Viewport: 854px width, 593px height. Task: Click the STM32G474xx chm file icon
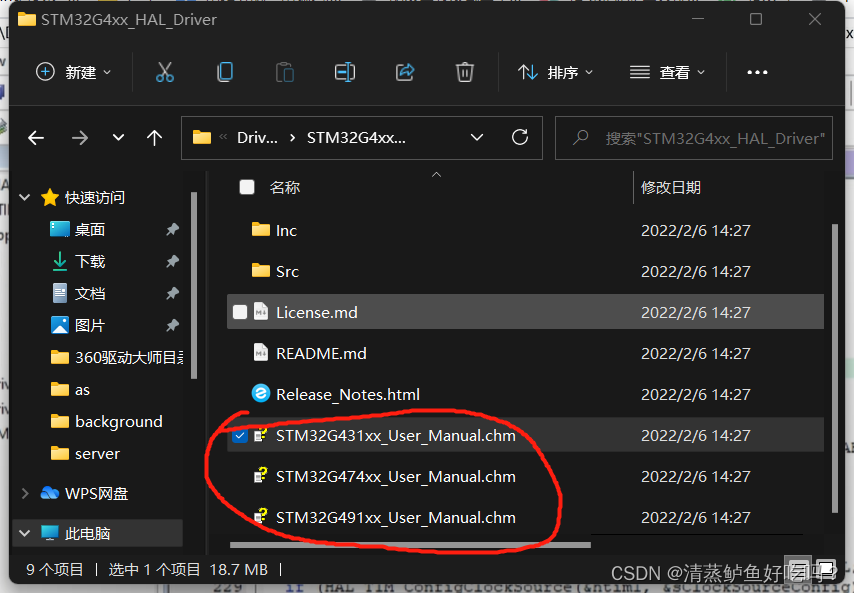tap(261, 475)
